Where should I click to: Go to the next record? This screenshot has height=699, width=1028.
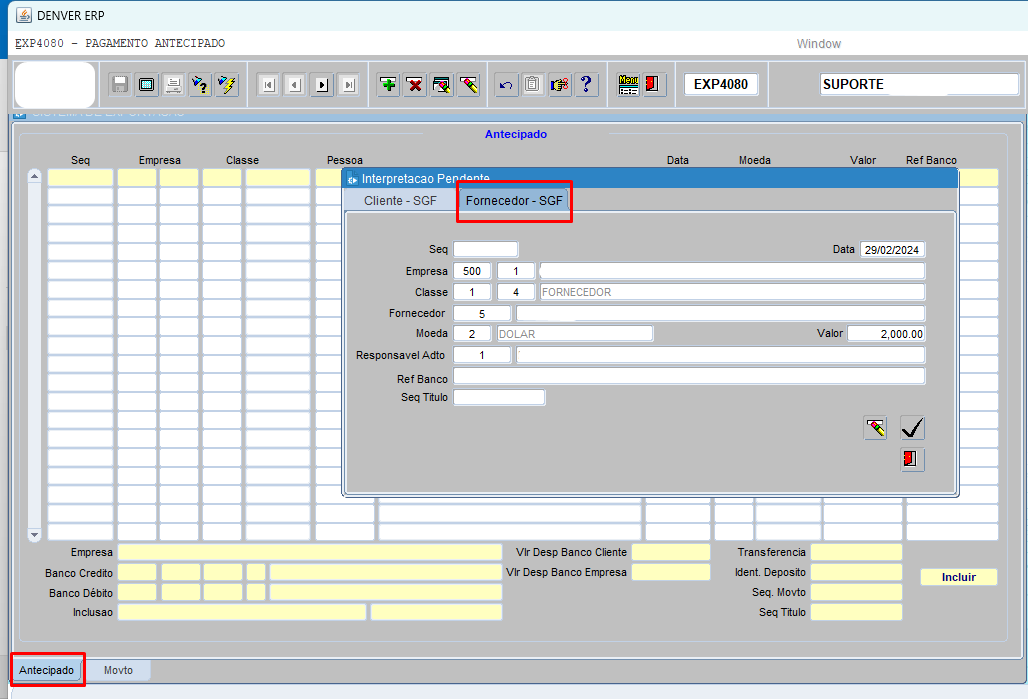tap(322, 85)
